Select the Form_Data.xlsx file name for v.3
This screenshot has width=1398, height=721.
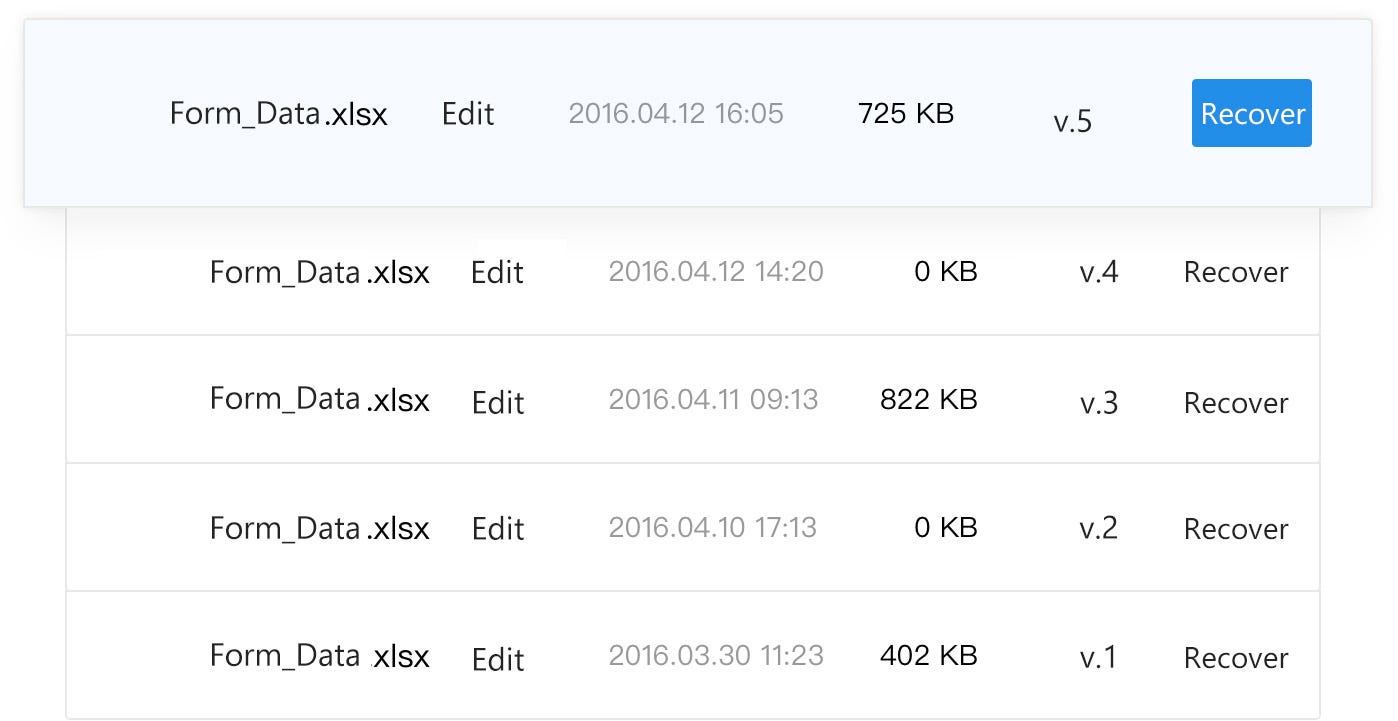pyautogui.click(x=319, y=400)
